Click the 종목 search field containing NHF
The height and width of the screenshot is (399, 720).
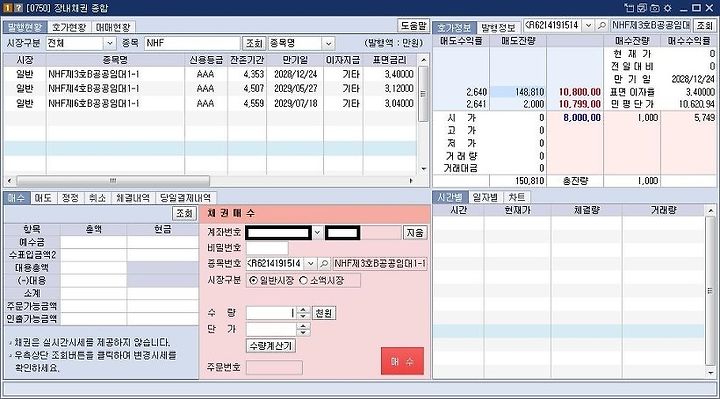[192, 43]
